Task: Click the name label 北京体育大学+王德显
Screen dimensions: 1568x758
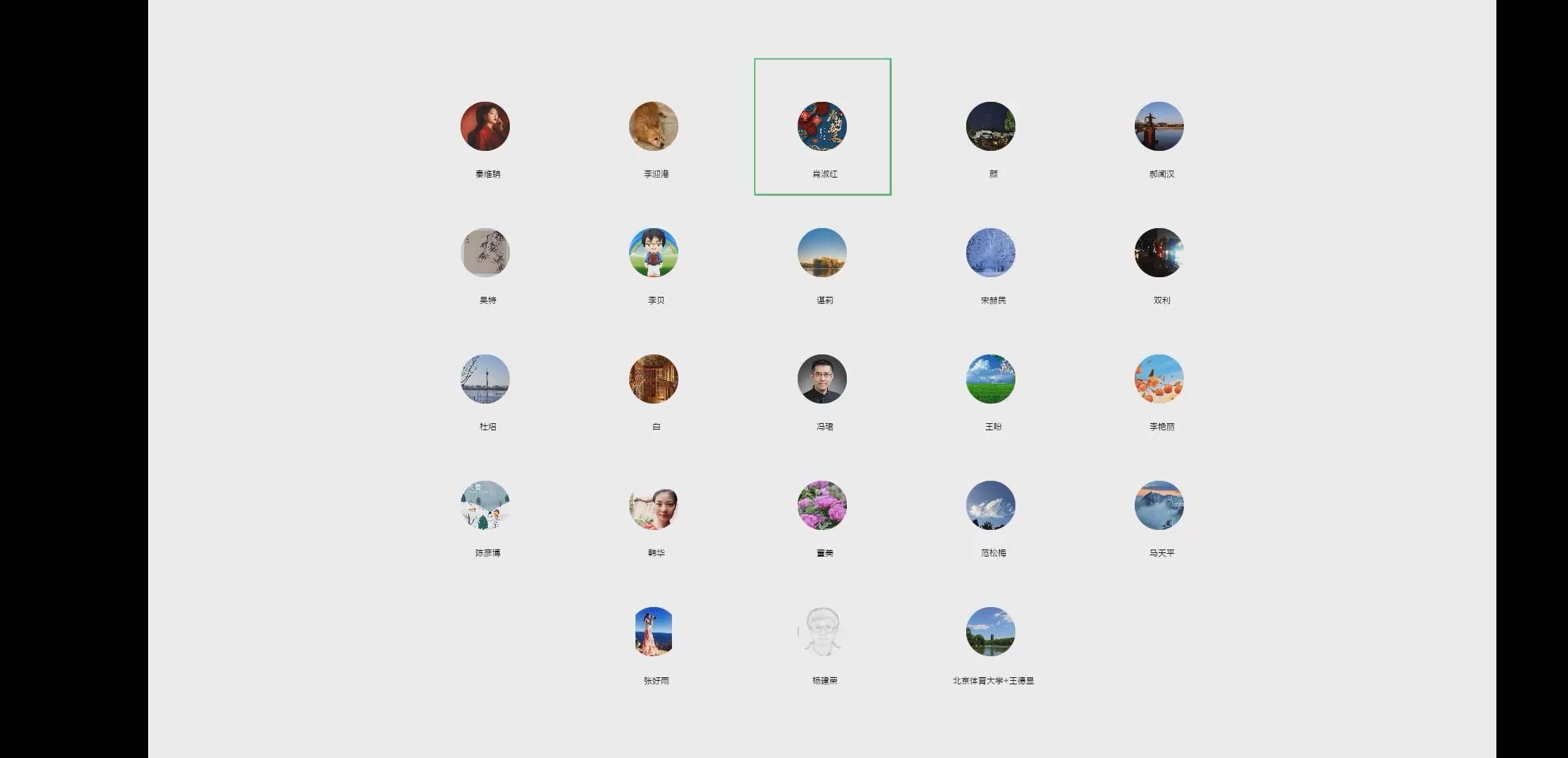Action: tap(993, 681)
